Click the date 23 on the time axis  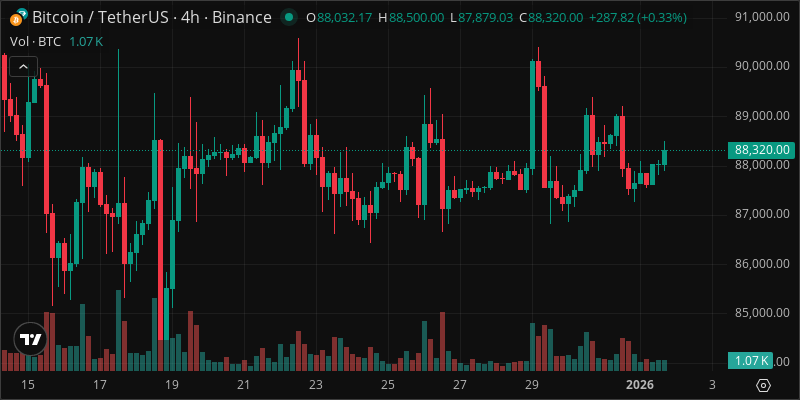point(316,385)
